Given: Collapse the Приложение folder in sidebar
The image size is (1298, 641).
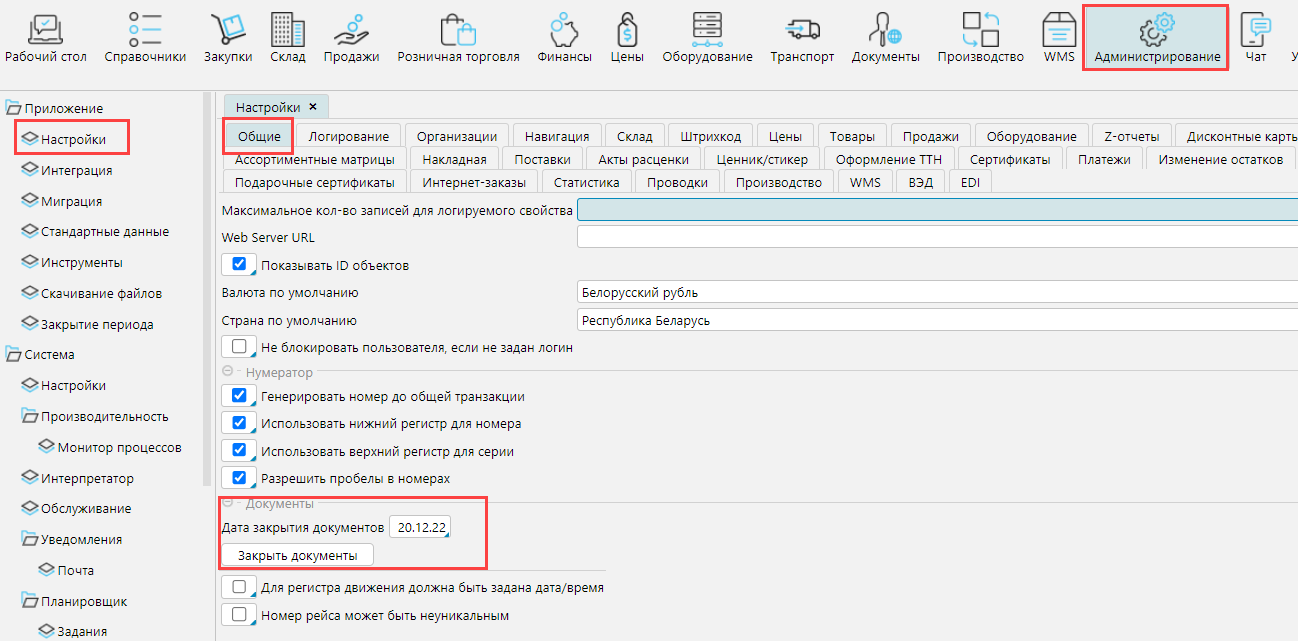Looking at the screenshot, I should (14, 108).
